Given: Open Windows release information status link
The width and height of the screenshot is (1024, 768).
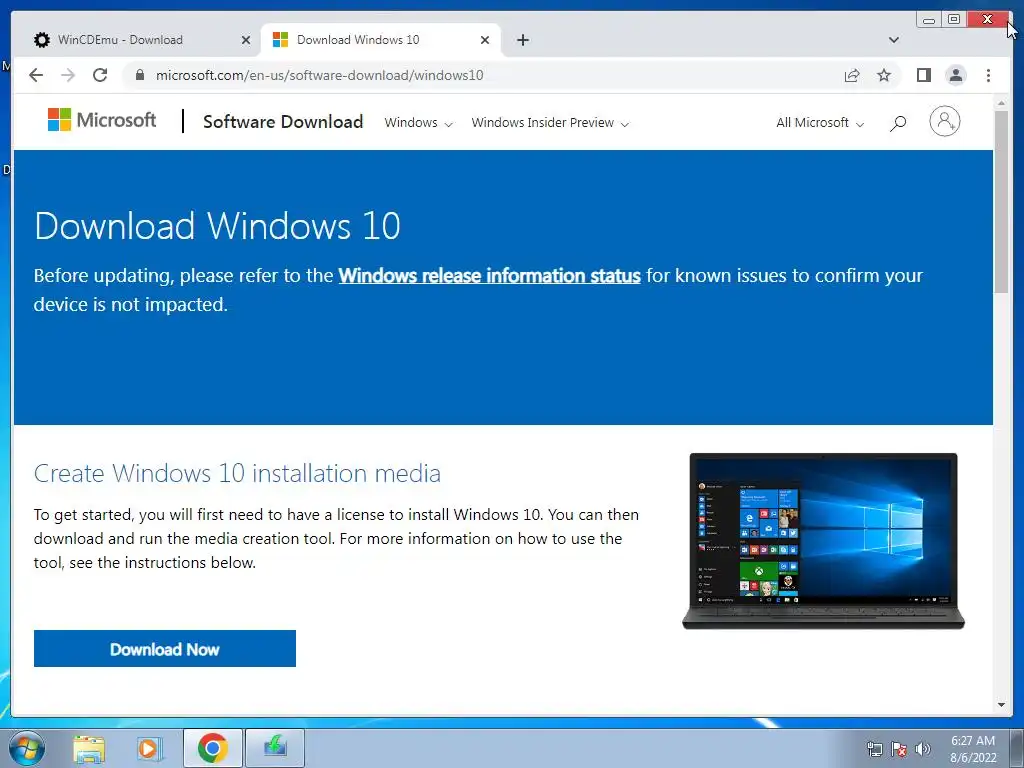Looking at the screenshot, I should tap(489, 276).
